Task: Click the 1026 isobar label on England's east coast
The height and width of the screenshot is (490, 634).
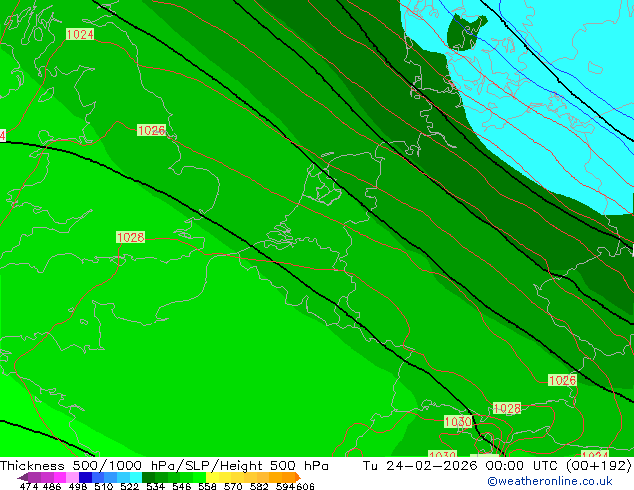Action: [x=152, y=130]
